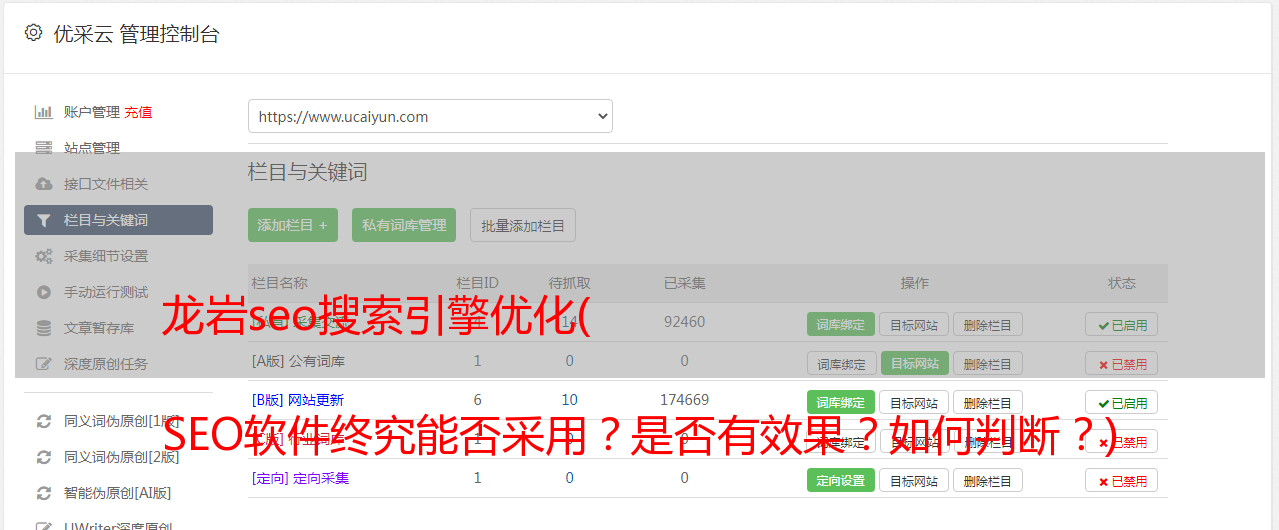Screen dimensions: 1279x530
Task: Click the 栏目与关键词 page heading
Action: 308,172
